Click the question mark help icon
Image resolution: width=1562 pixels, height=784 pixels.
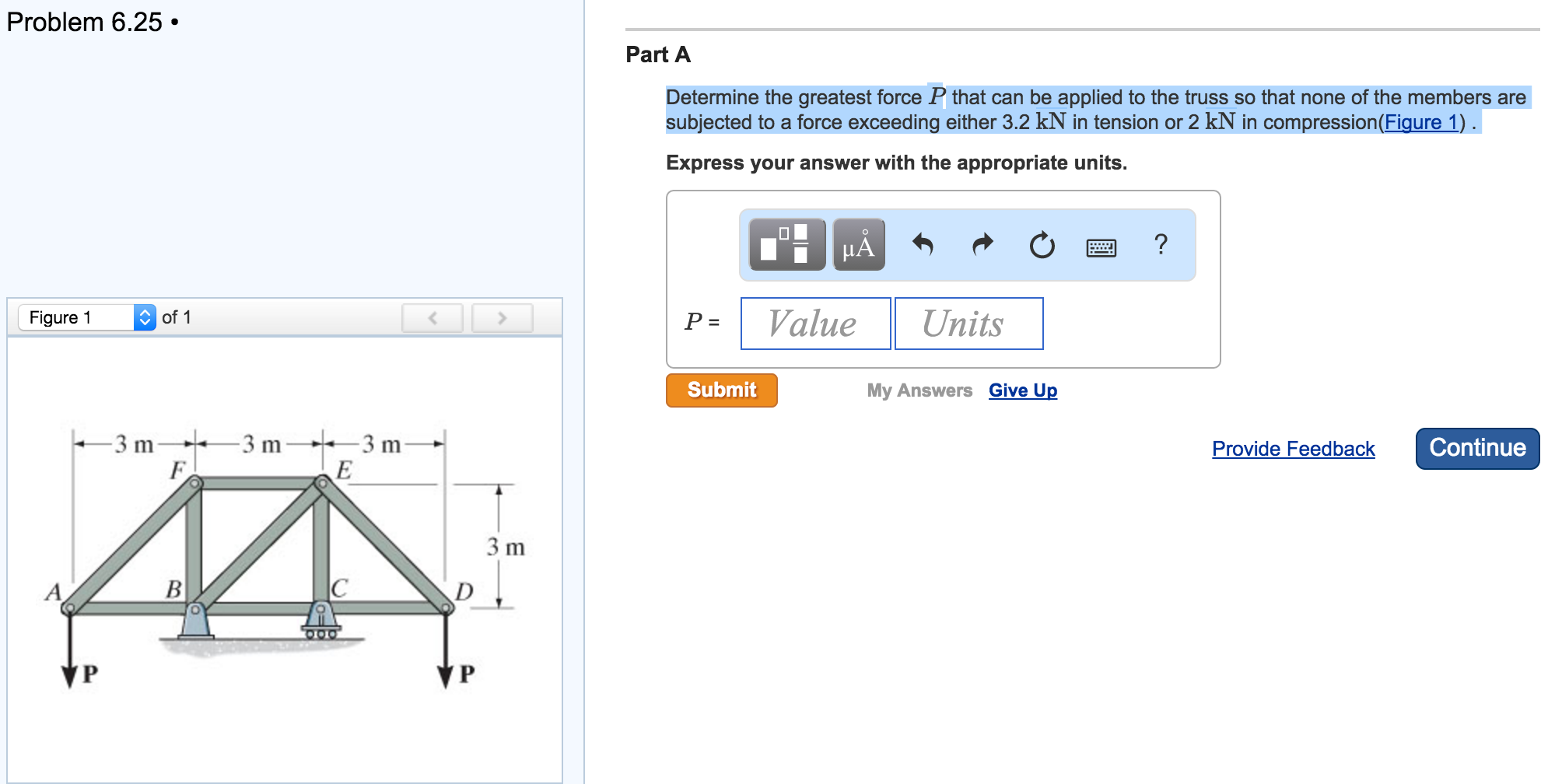[x=1161, y=244]
